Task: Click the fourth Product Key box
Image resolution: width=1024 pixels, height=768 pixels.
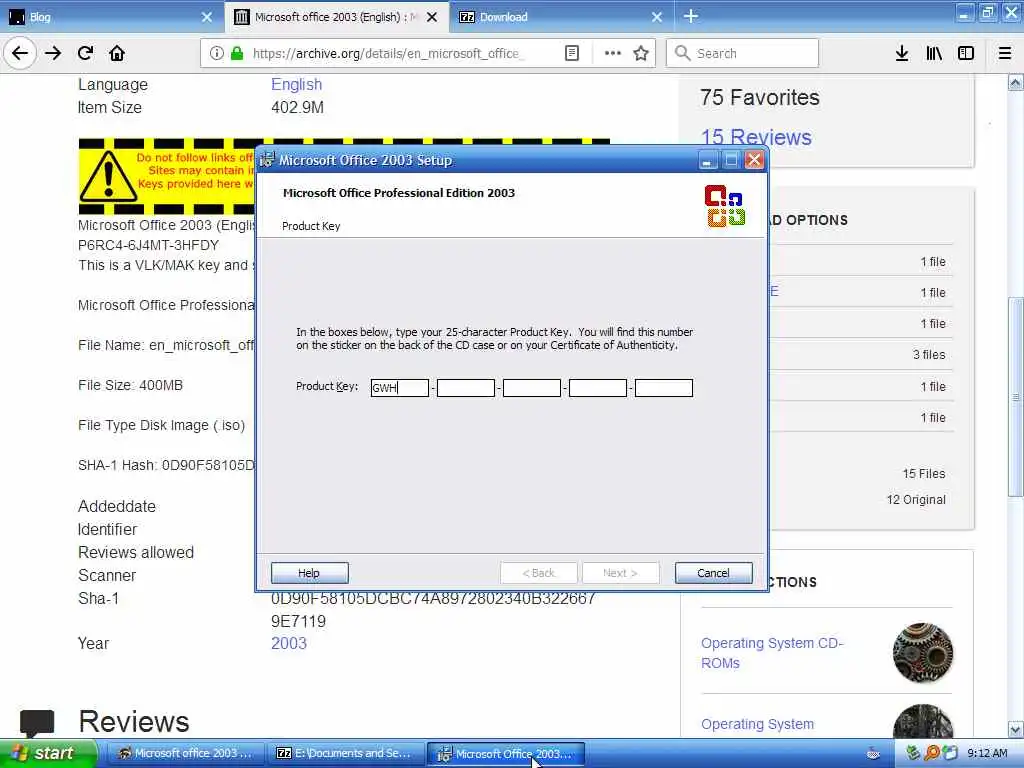Action: pos(598,388)
